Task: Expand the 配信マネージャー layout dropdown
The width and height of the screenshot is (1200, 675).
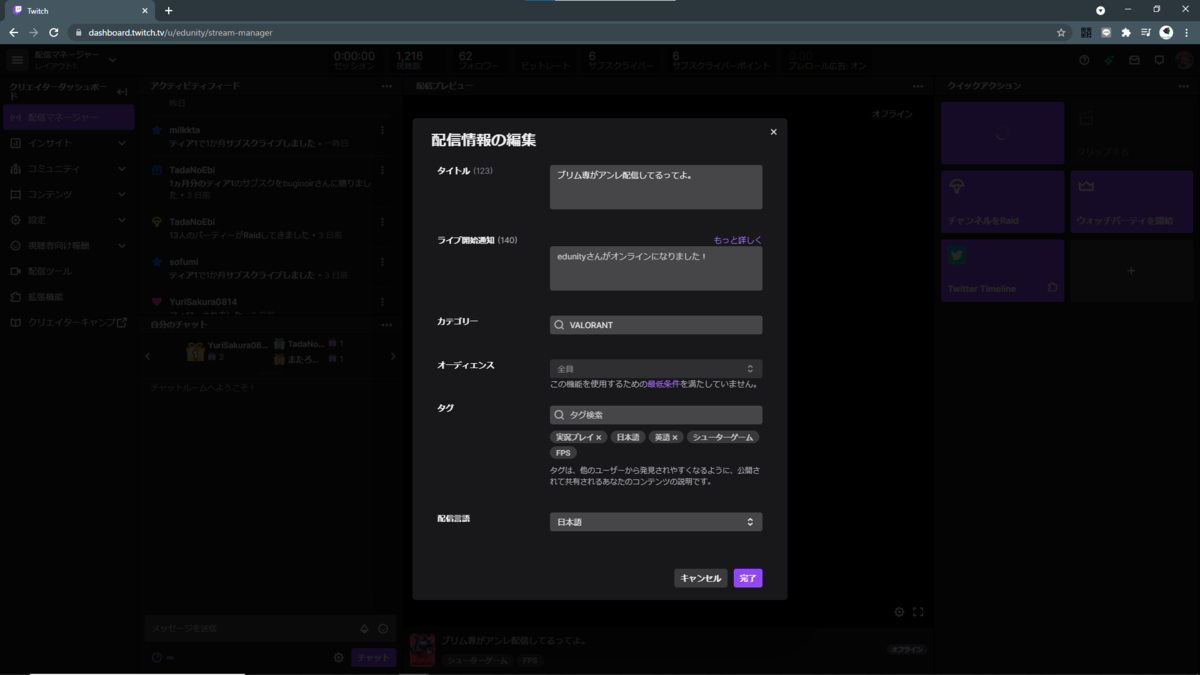Action: (112, 60)
